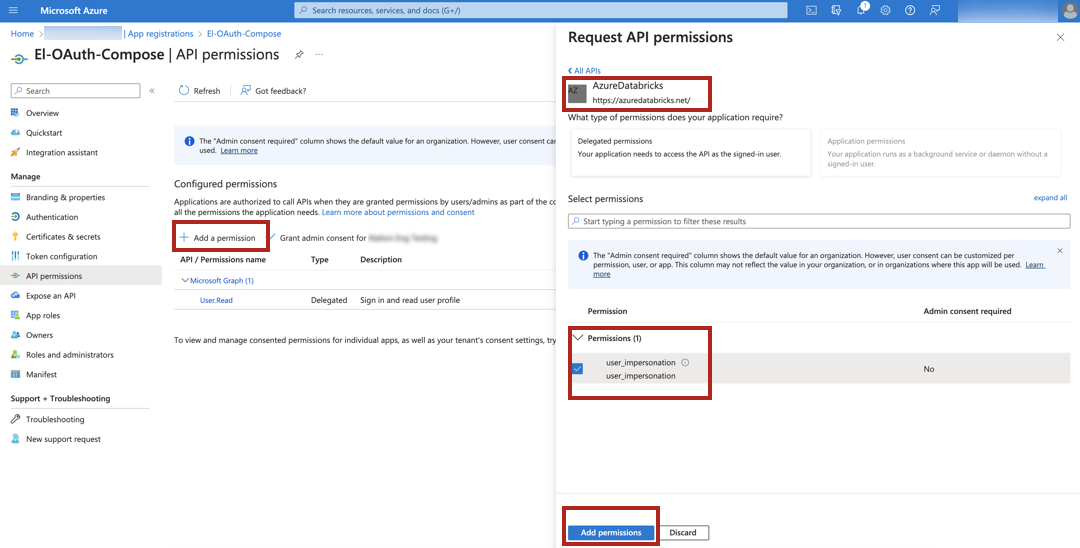The width and height of the screenshot is (1080, 548).
Task: Open User.Read permission link
Action: click(x=216, y=300)
